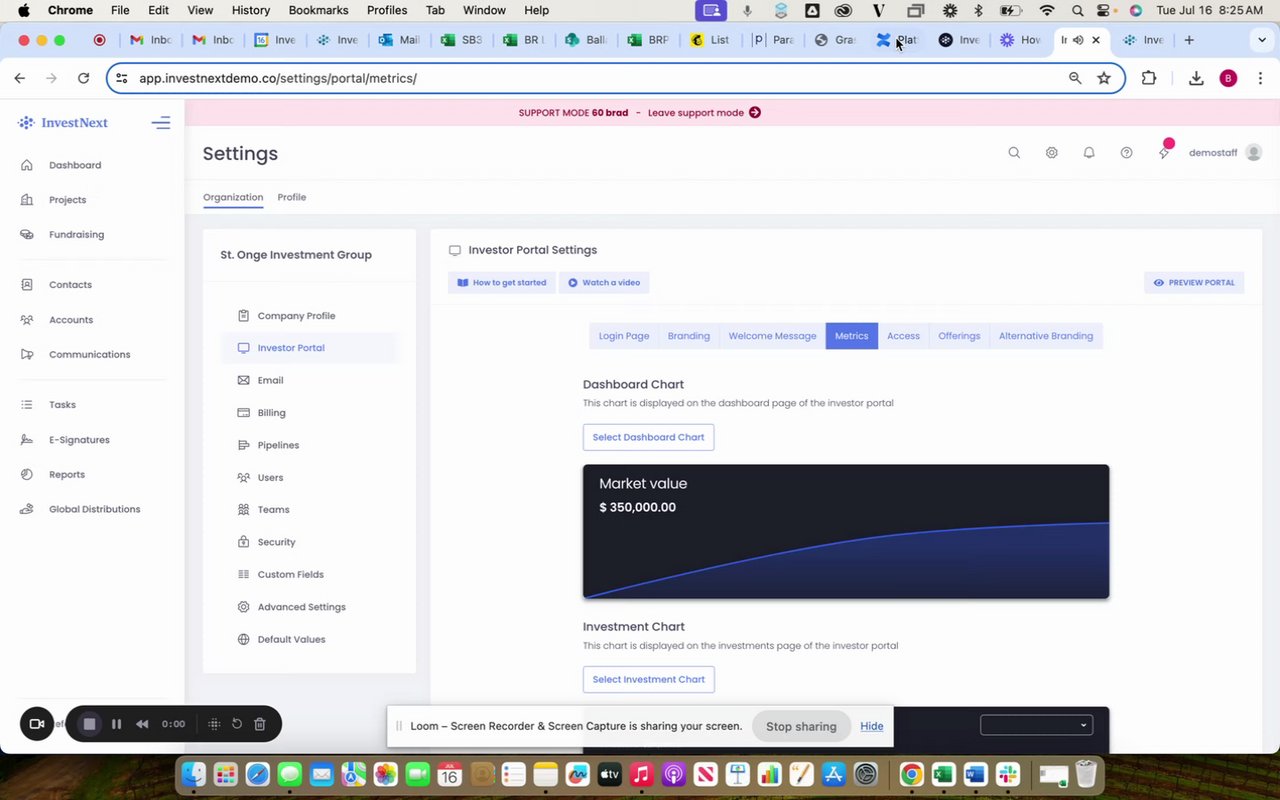The width and height of the screenshot is (1280, 800).
Task: Navigate to Accounts in the sidebar
Action: coord(71,320)
